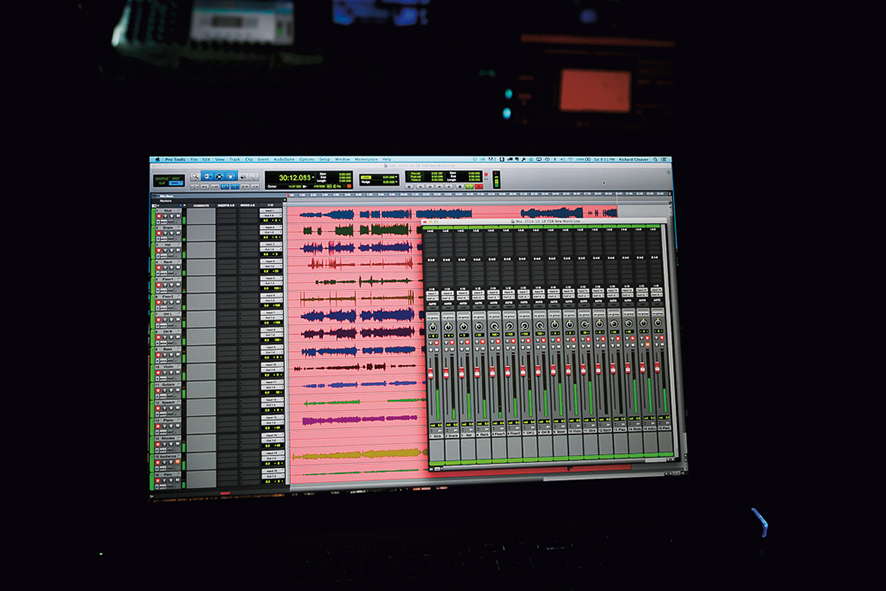Open output selector for Perc track
Image resolution: width=886 pixels, height=591 pixels.
pos(273,476)
